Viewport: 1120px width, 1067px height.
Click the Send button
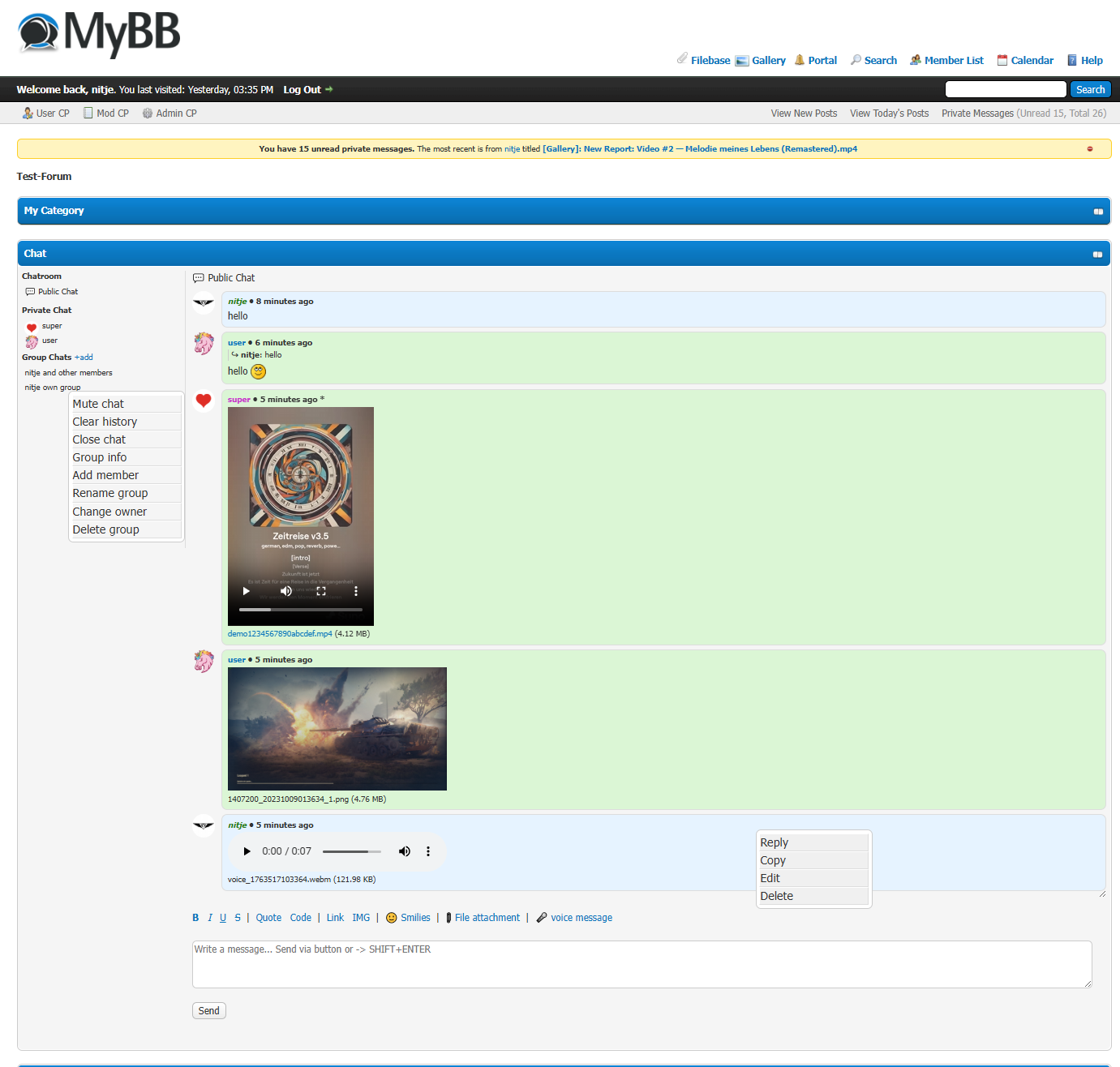click(209, 1011)
